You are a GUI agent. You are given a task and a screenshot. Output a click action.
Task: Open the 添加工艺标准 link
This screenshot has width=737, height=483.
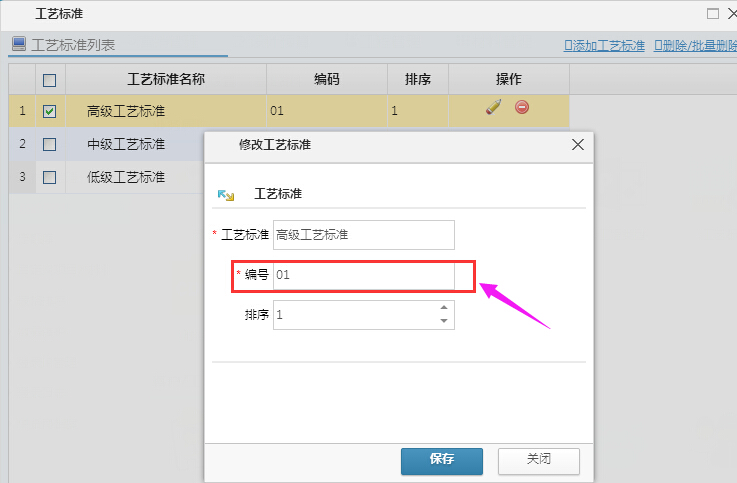coord(605,45)
